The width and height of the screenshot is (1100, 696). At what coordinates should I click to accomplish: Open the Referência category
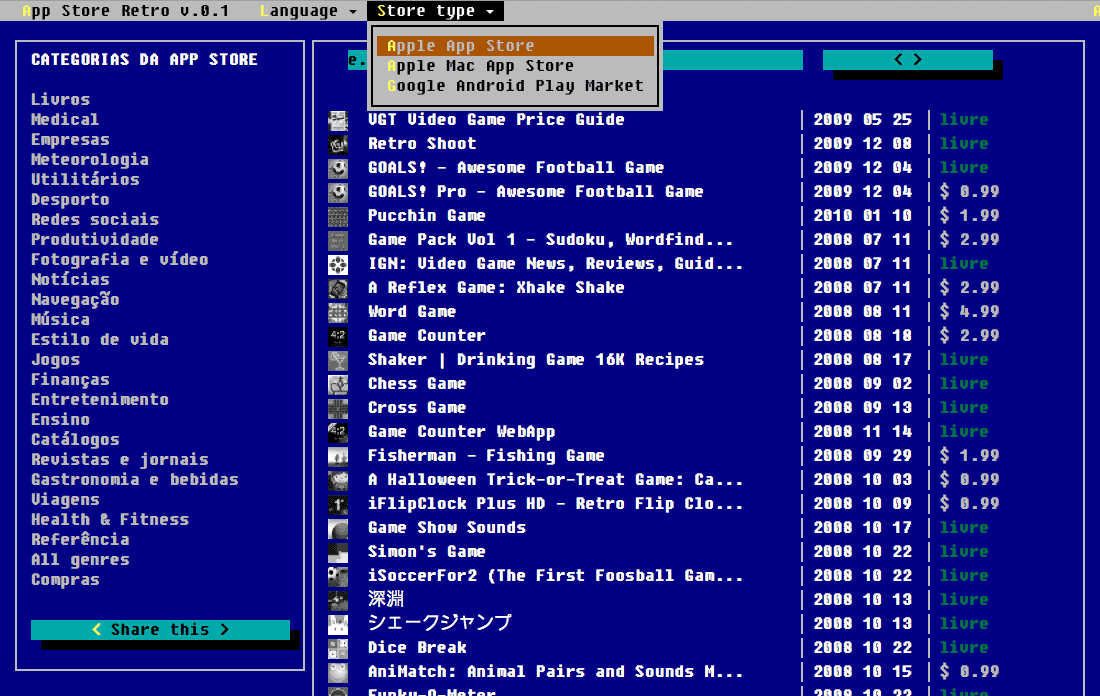(x=80, y=540)
